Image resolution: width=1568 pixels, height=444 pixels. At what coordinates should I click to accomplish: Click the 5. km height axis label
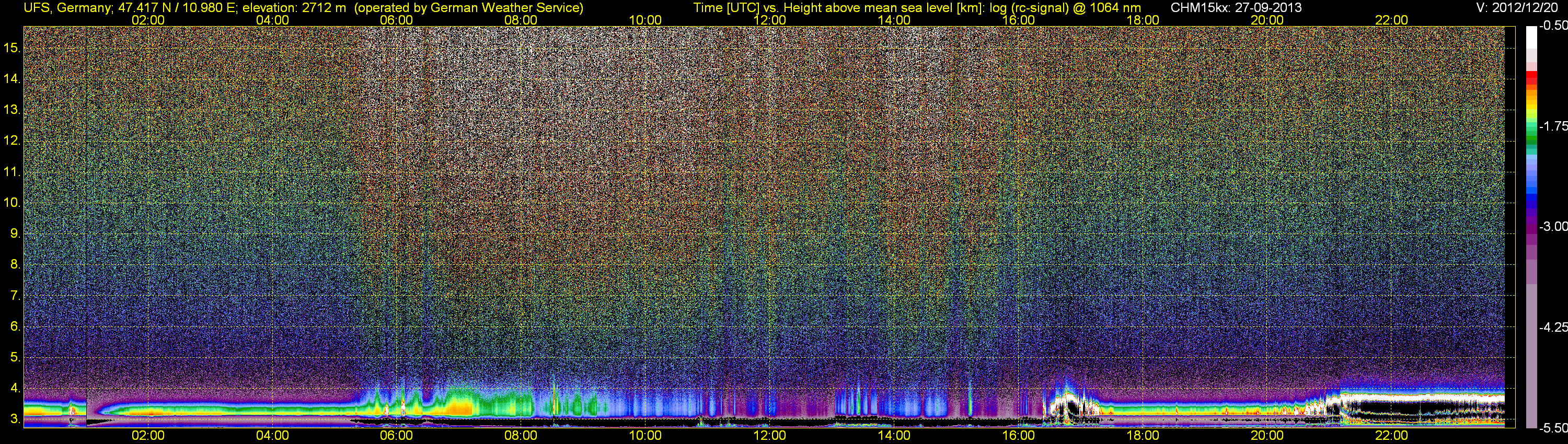point(15,357)
